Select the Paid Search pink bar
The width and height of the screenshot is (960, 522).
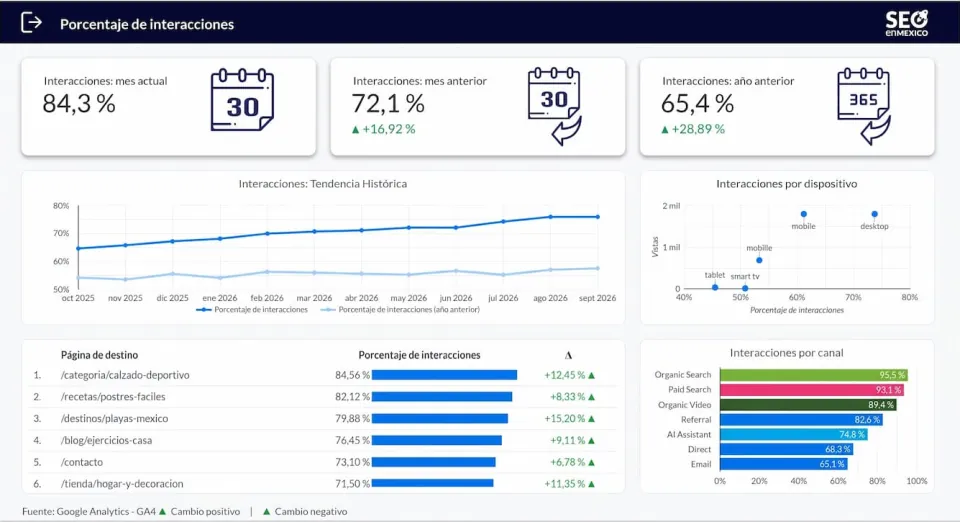(x=812, y=390)
